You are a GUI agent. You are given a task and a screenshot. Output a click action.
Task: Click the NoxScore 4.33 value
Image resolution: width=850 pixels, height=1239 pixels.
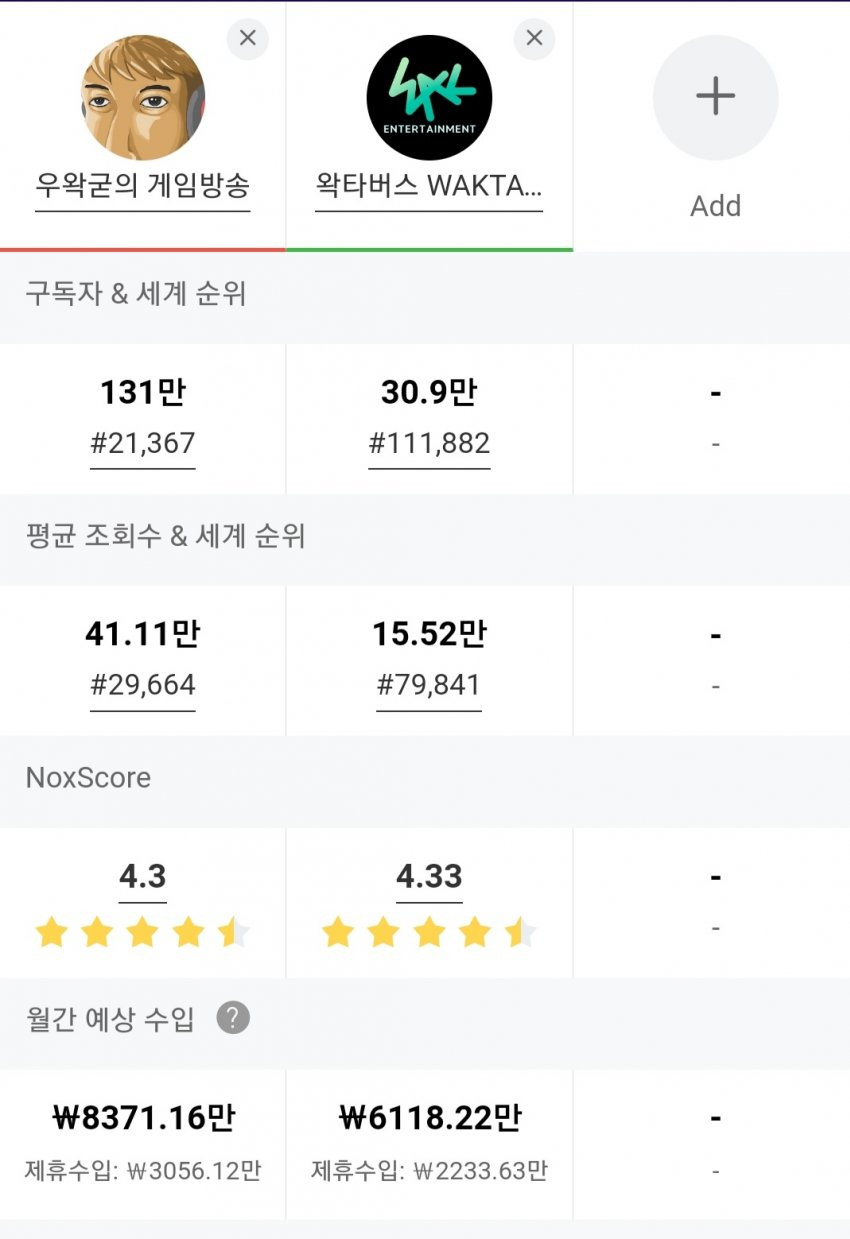click(429, 877)
